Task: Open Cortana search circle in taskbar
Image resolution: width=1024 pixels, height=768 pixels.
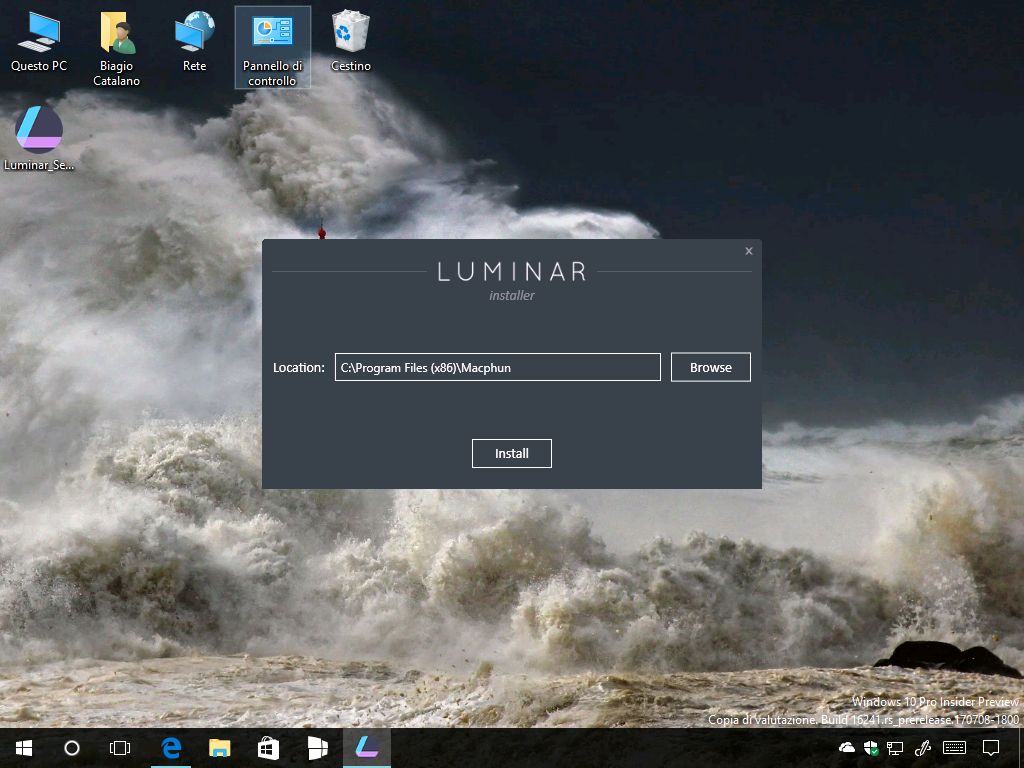Action: [72, 748]
